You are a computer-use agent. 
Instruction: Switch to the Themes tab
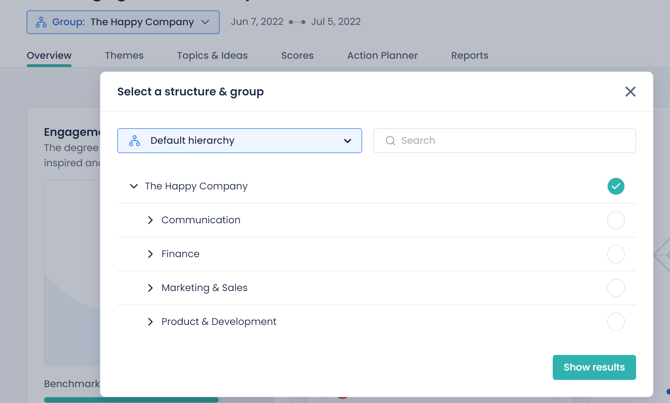click(x=124, y=56)
